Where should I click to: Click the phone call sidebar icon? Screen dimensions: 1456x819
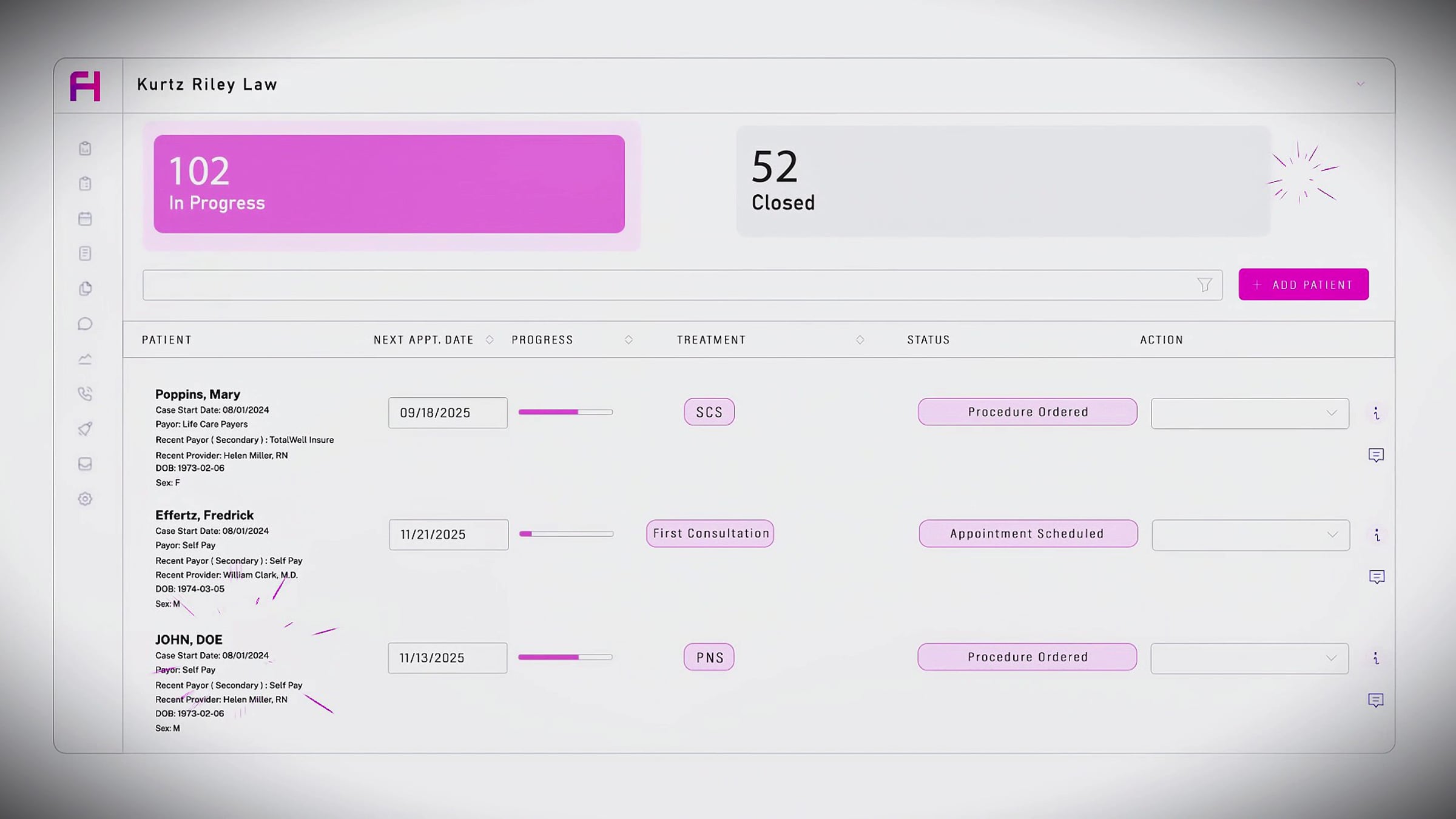[x=85, y=394]
